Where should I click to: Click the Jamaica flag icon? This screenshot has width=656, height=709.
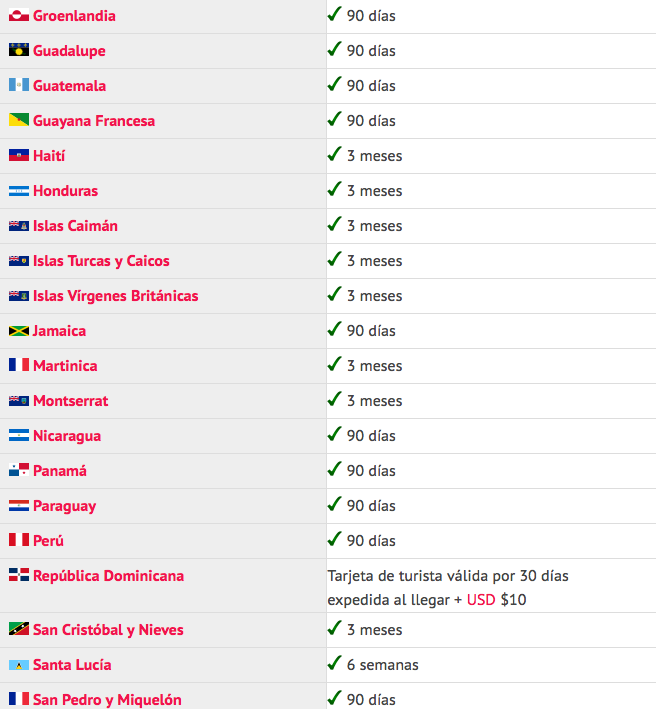tap(19, 331)
